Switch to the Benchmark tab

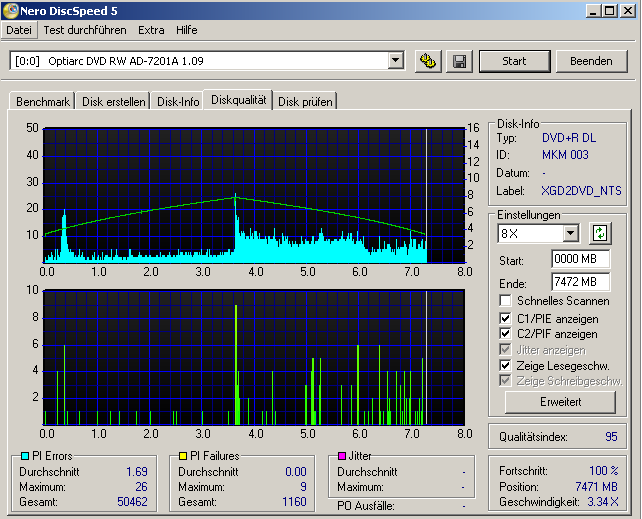(43, 101)
